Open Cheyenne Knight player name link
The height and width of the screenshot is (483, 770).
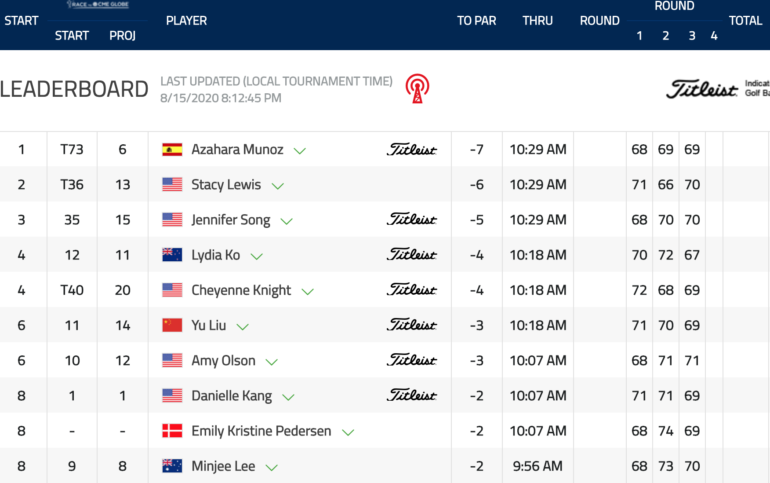tap(241, 290)
